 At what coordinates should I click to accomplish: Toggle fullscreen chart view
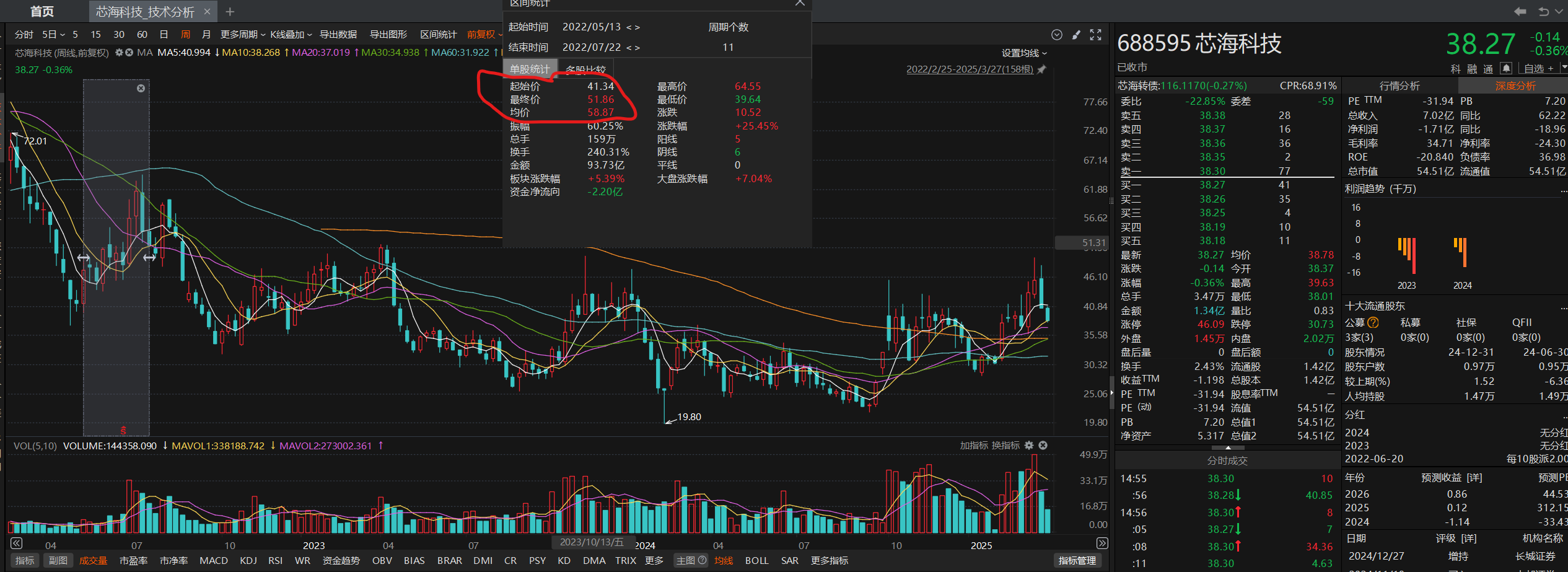click(1096, 35)
